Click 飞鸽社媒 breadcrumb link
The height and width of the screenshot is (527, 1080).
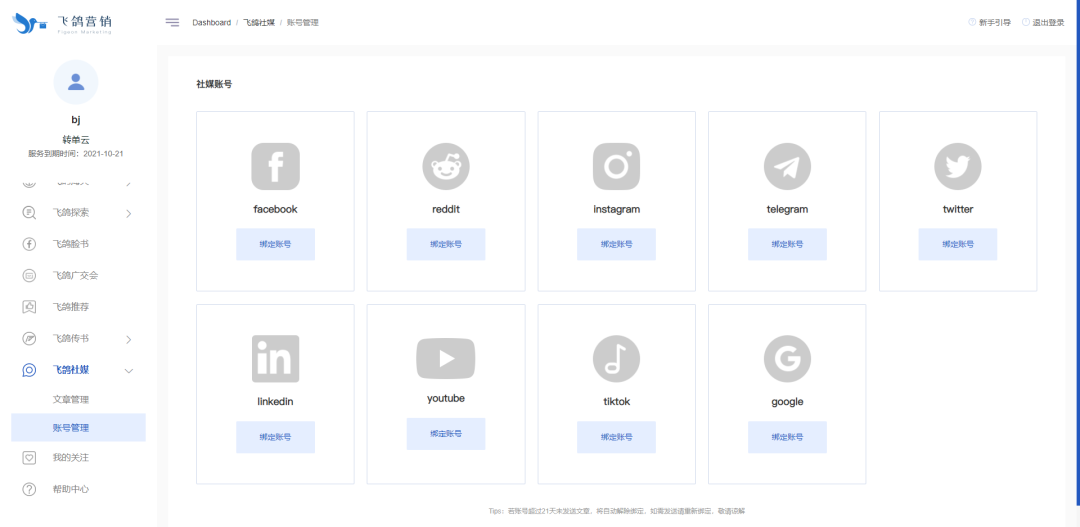point(259,22)
